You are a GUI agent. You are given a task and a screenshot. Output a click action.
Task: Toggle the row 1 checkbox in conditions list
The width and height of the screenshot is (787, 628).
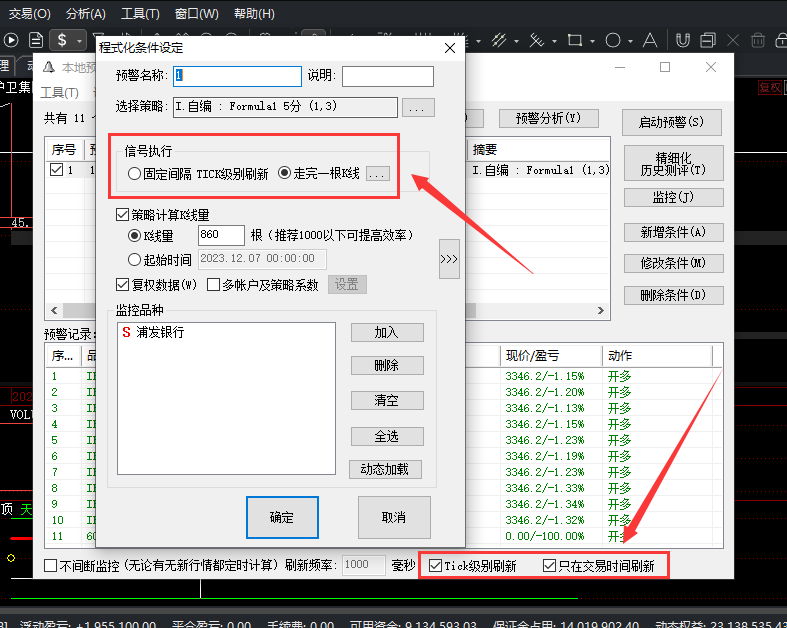point(56,170)
